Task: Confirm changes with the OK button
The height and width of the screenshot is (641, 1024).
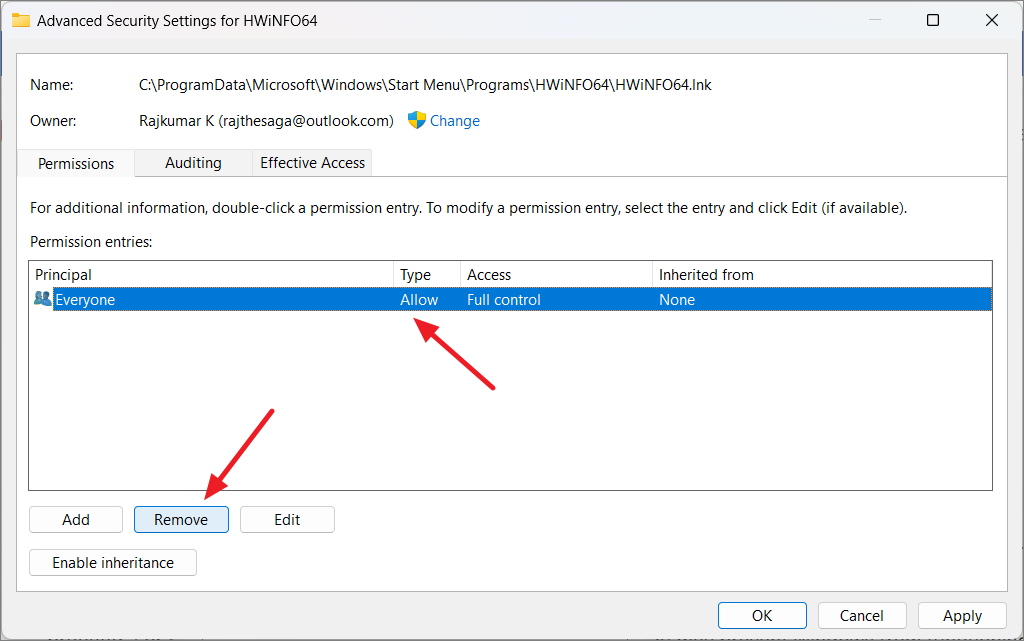Action: (x=762, y=615)
